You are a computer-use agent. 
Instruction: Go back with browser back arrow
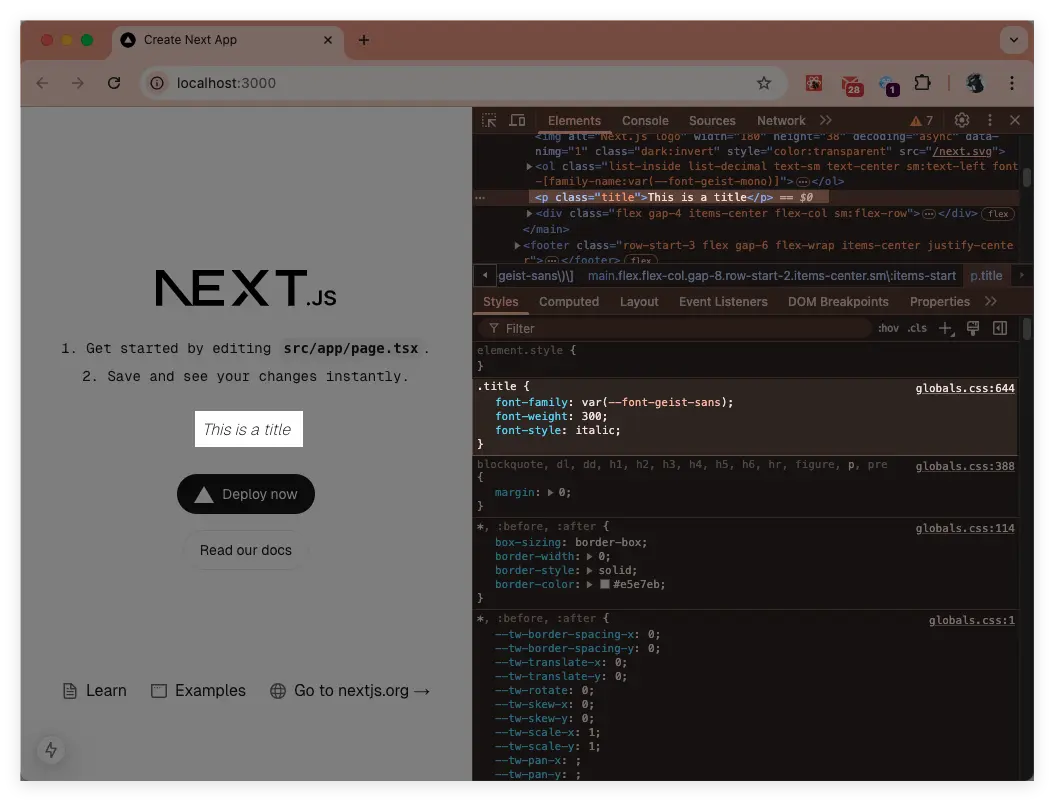42,83
